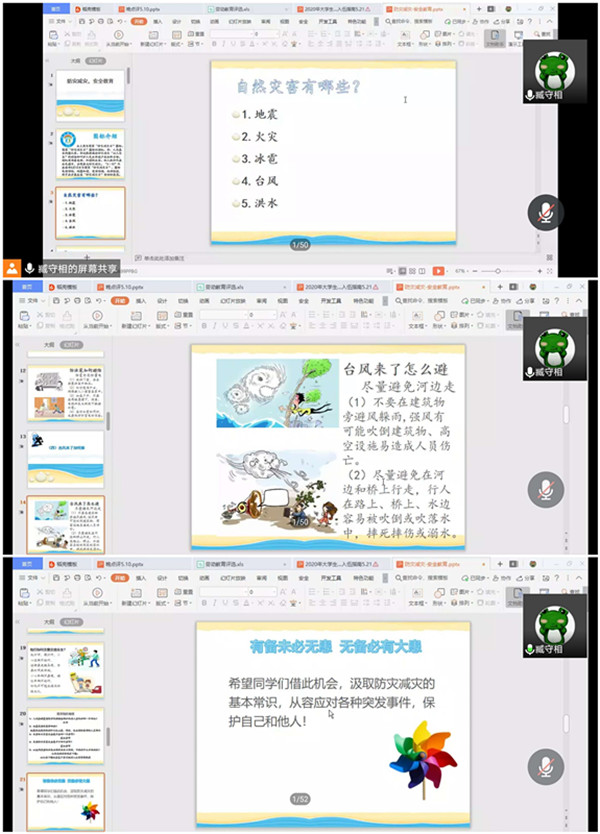Switch to 大纲 outline tab above thumbnail 12
Image resolution: width=600 pixels, height=834 pixels.
click(49, 345)
